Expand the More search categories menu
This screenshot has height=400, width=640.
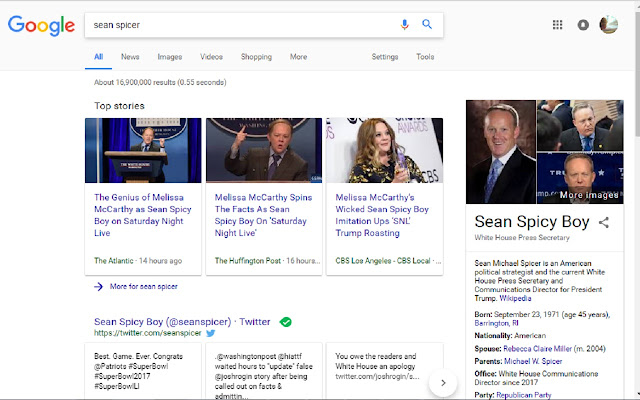298,57
